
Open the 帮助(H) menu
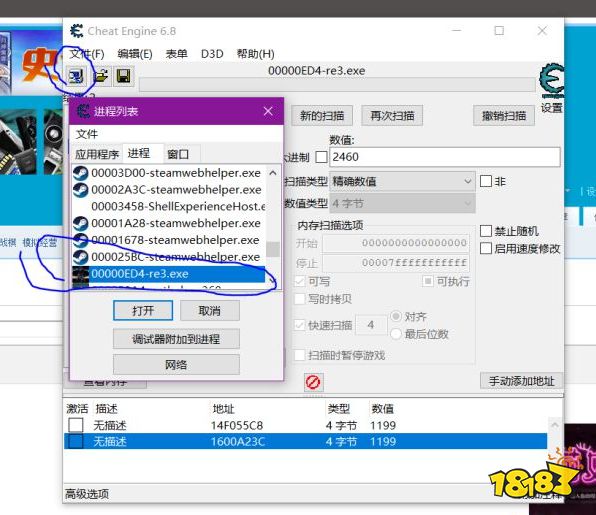(x=255, y=54)
